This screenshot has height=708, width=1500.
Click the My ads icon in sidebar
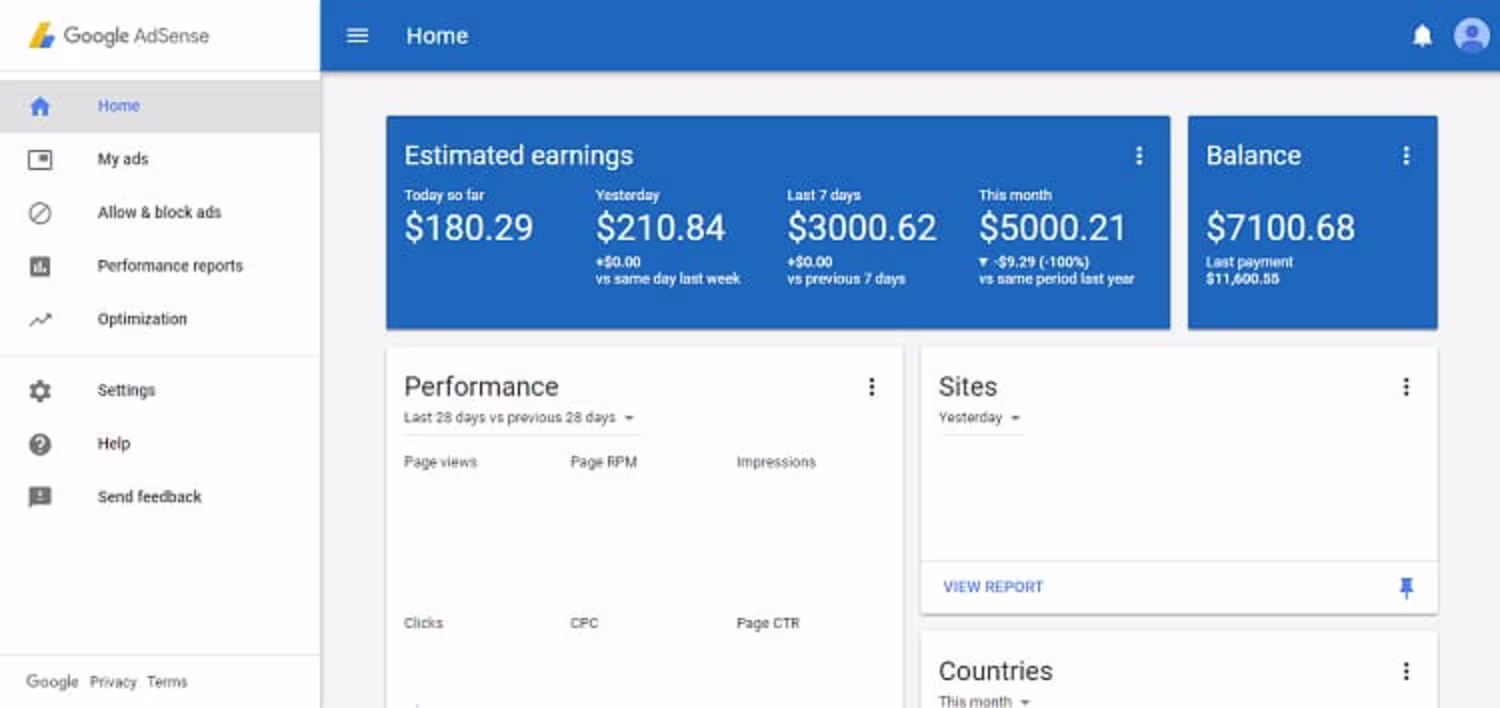(x=40, y=160)
